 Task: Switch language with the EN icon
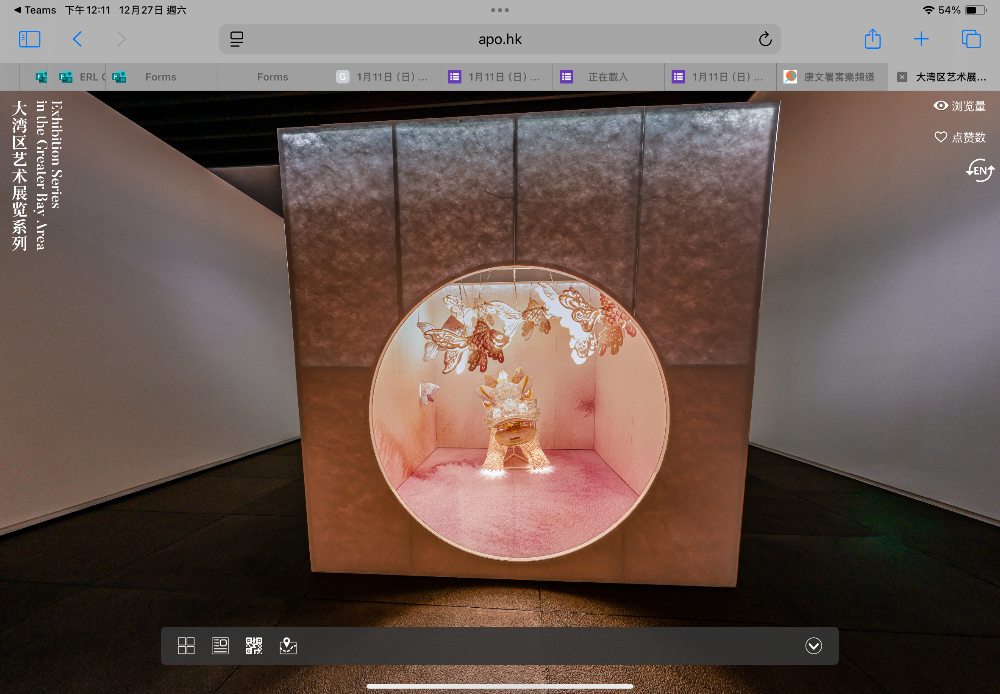tap(980, 171)
